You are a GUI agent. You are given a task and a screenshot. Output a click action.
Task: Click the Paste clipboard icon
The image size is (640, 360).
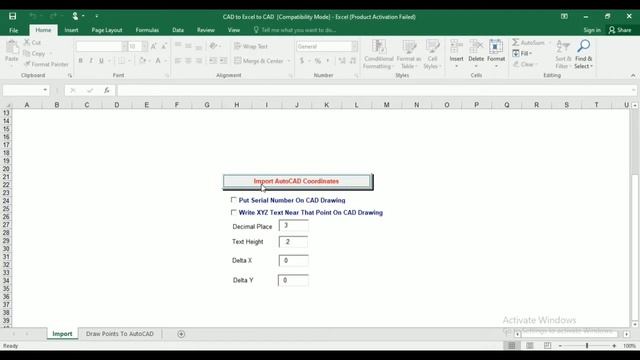tap(12, 48)
